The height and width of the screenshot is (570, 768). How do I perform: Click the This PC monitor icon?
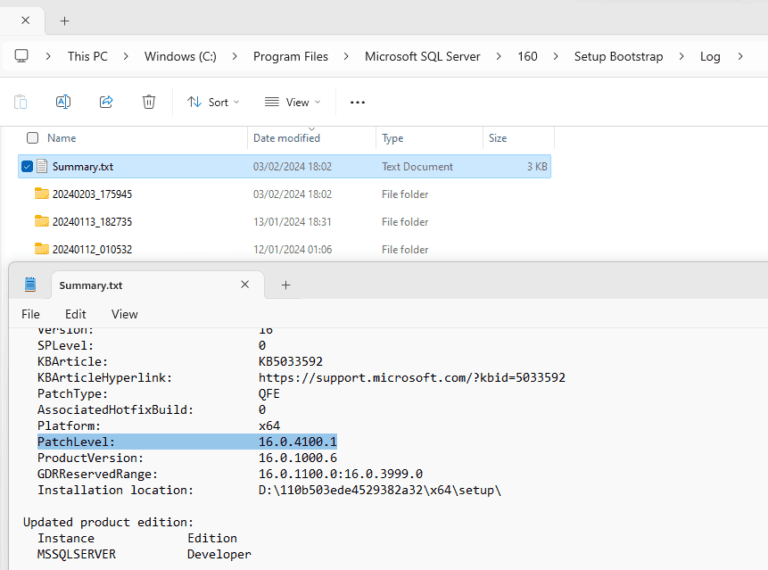[21, 56]
